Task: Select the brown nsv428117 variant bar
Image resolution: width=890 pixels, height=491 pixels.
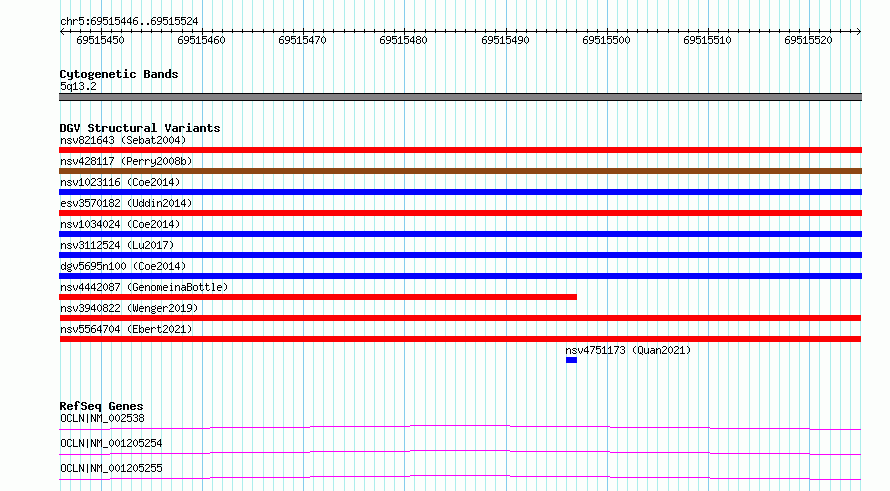Action: (x=460, y=171)
